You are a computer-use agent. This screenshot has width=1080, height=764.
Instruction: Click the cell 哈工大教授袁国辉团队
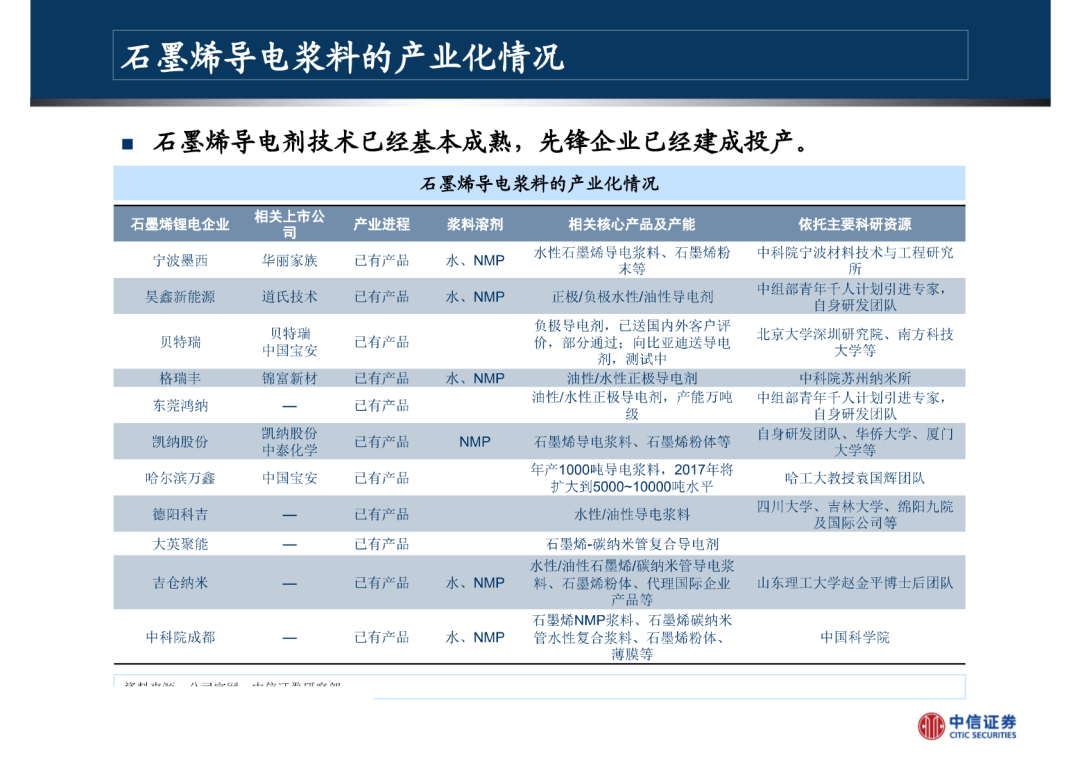[x=855, y=478]
